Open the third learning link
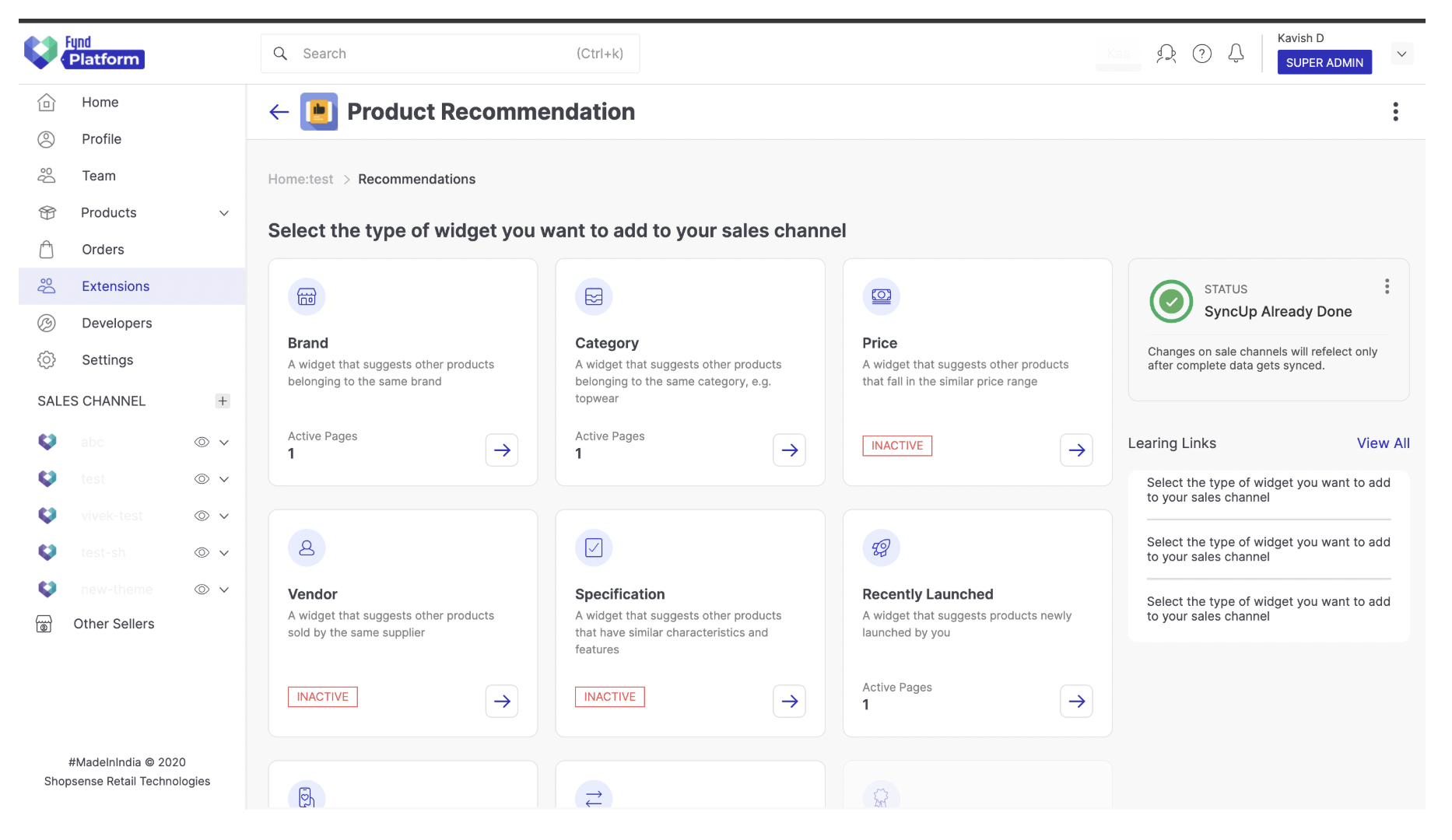 1268,609
